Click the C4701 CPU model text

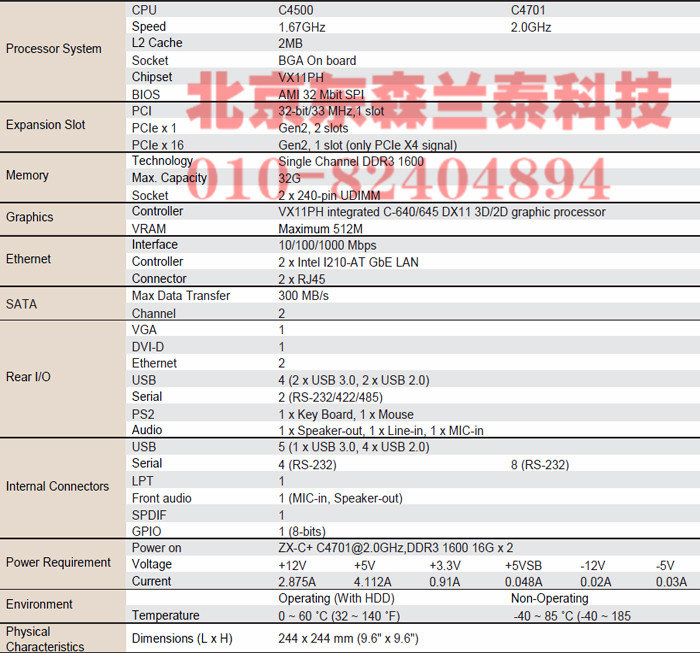click(x=528, y=10)
